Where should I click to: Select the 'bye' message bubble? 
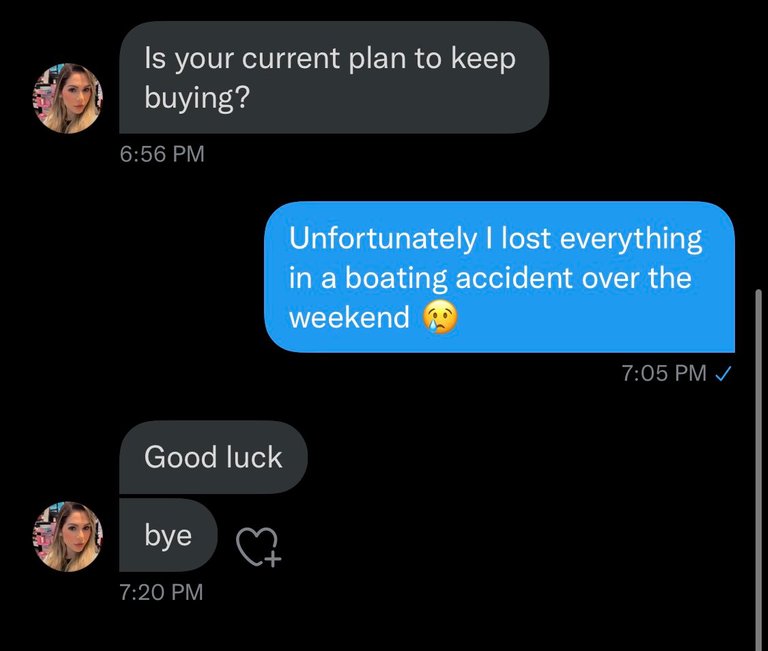point(168,535)
